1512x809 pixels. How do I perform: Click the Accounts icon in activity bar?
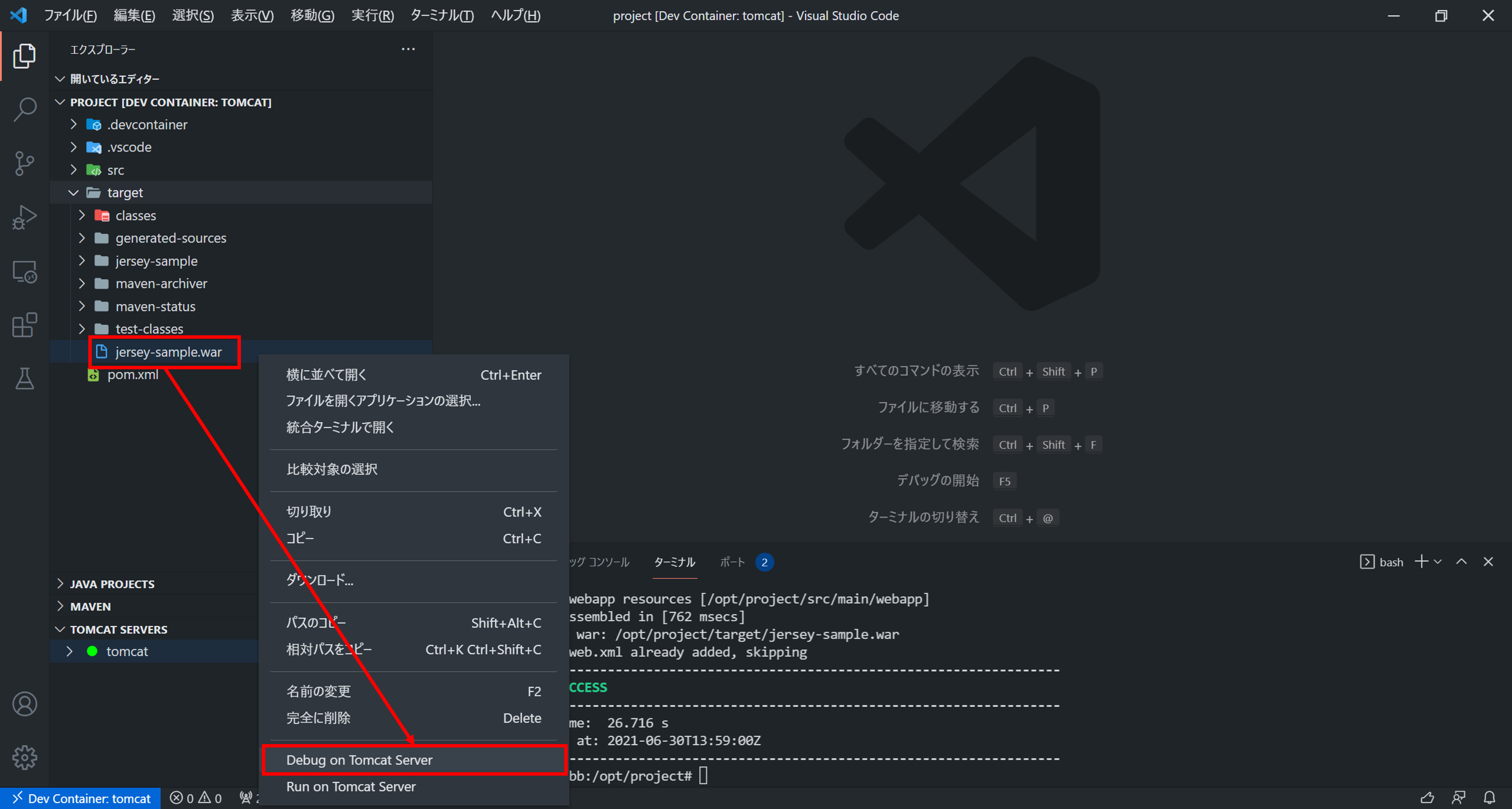pos(25,704)
